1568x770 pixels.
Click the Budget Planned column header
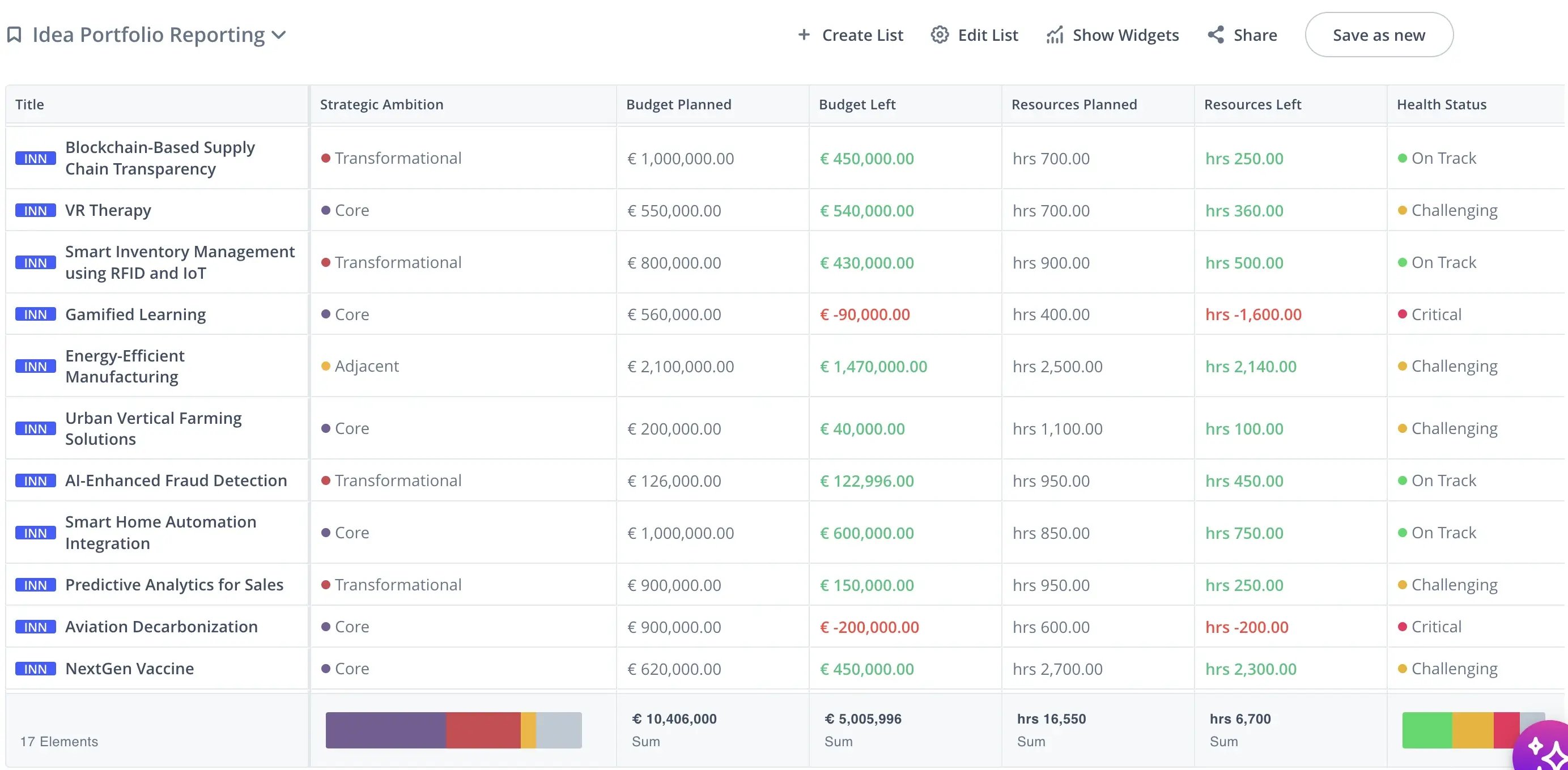[x=678, y=103]
